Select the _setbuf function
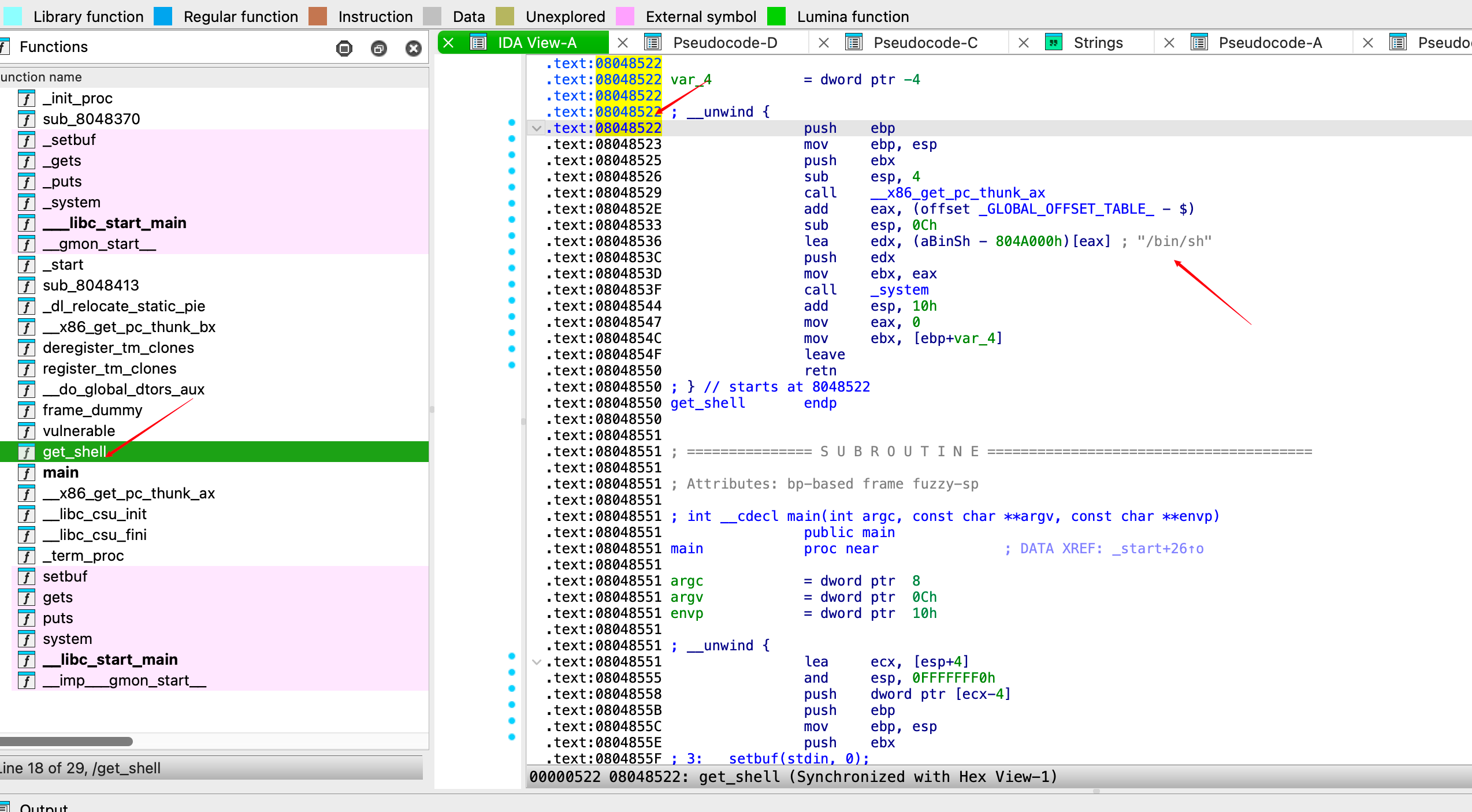1472x812 pixels. pyautogui.click(x=214, y=140)
